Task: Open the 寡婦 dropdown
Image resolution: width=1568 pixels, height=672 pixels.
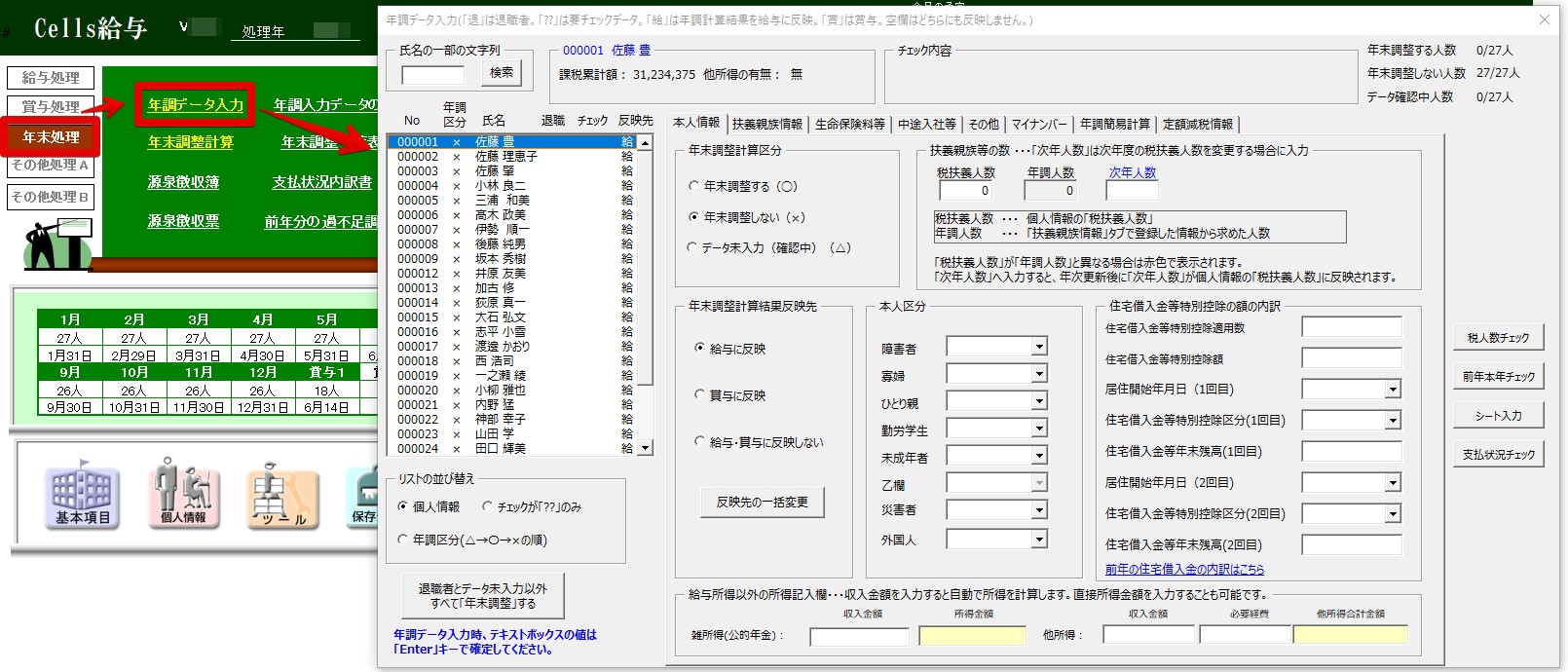Action: (1039, 374)
